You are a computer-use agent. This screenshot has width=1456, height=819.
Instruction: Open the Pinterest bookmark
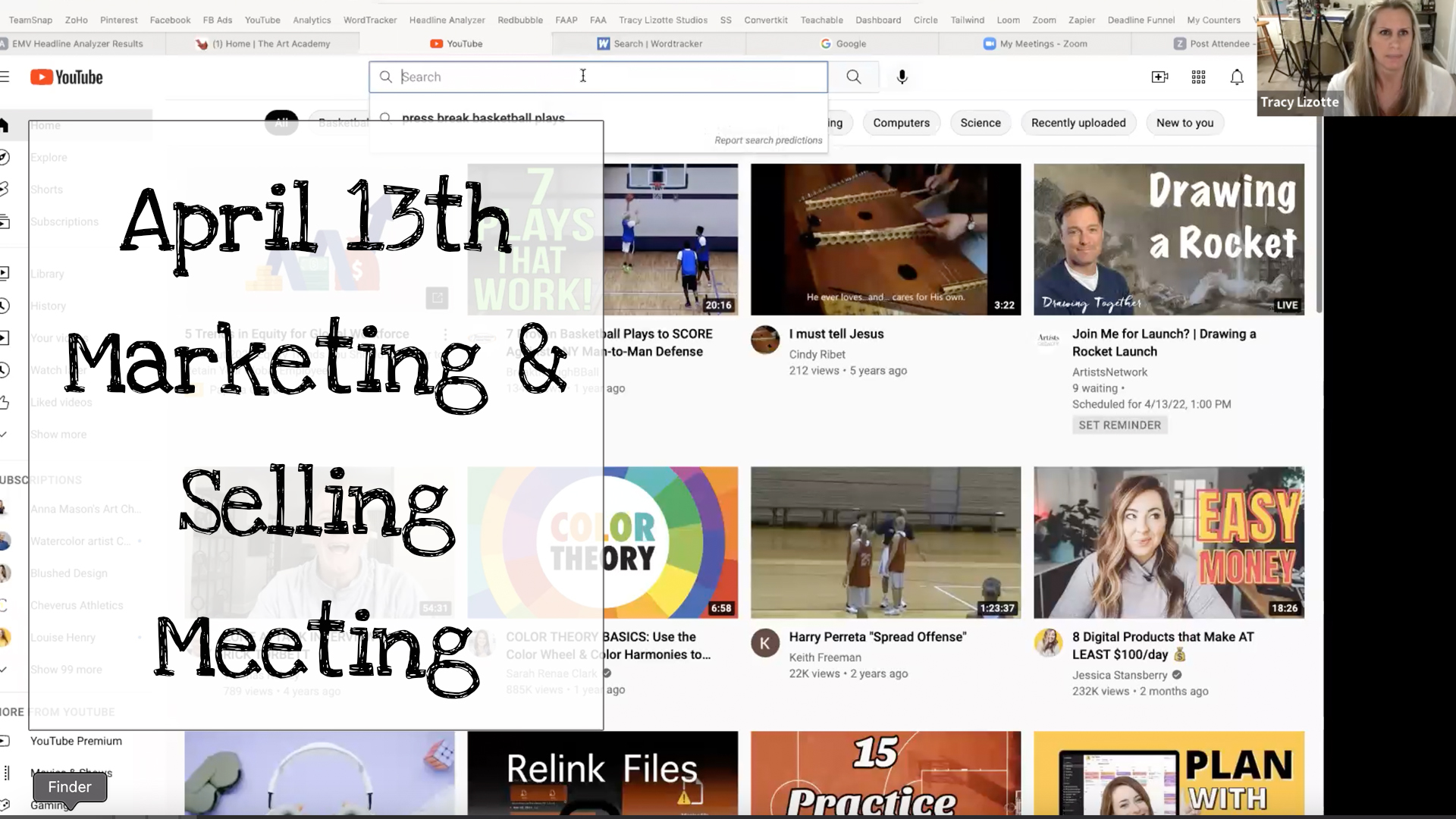click(x=119, y=20)
